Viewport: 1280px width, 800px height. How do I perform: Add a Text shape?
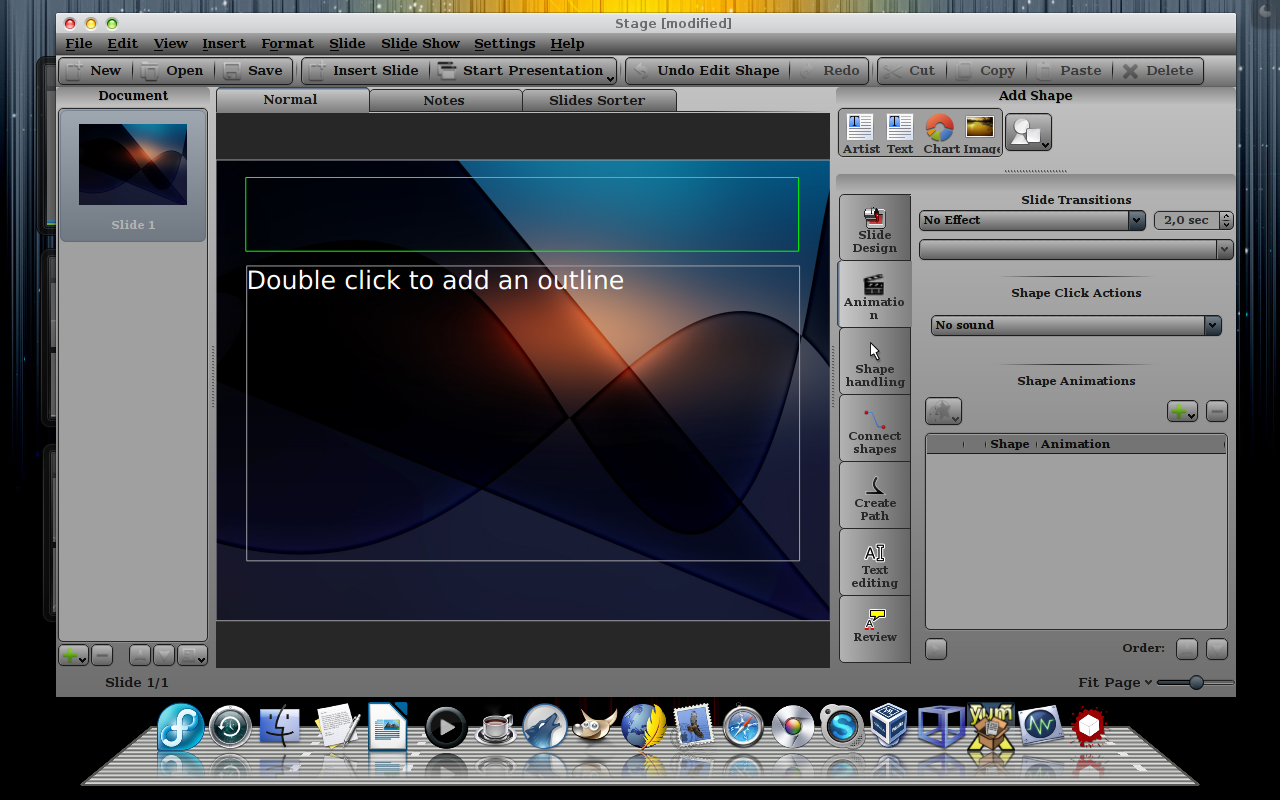pos(900,134)
